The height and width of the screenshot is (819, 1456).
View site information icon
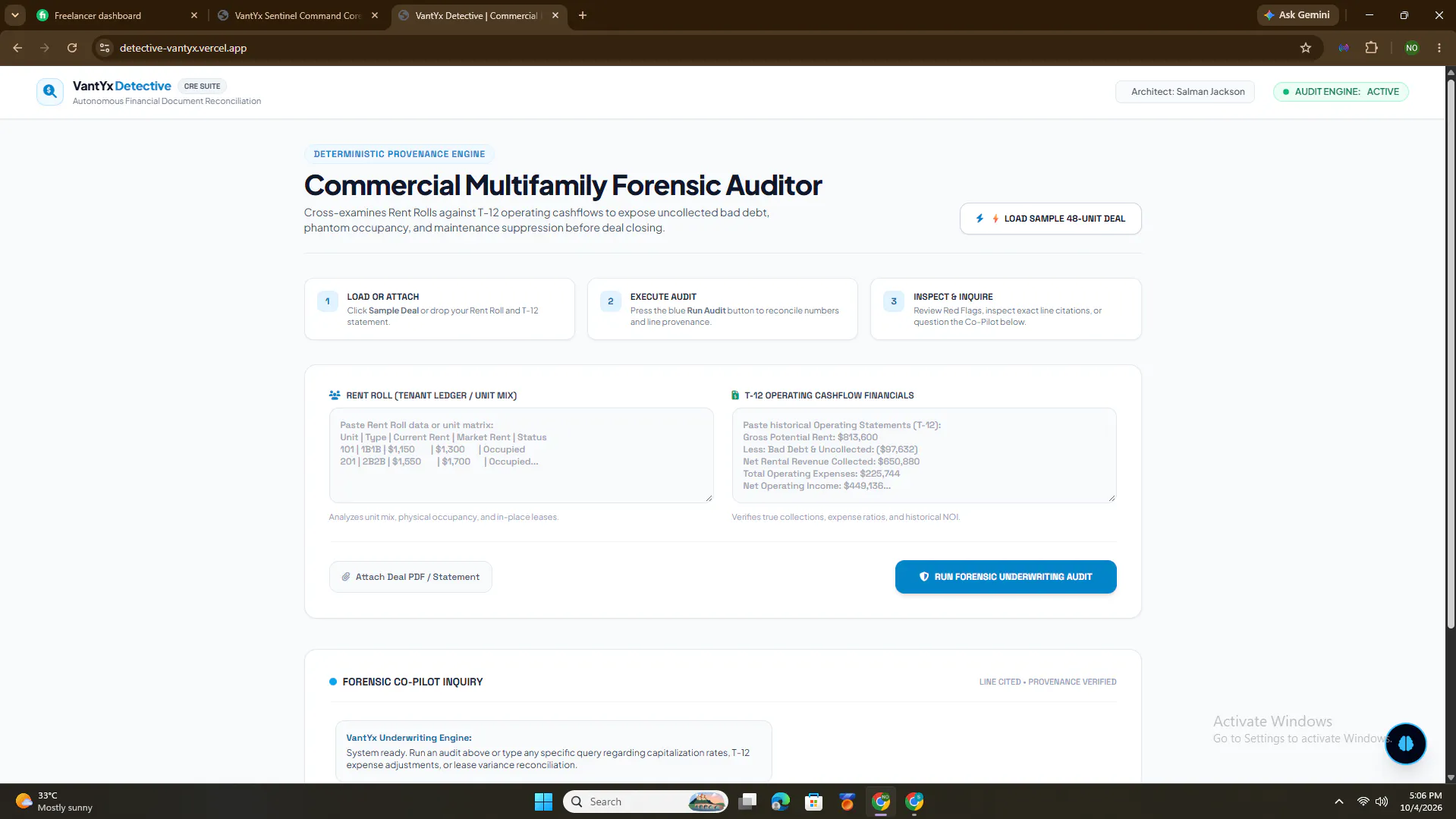(x=105, y=48)
